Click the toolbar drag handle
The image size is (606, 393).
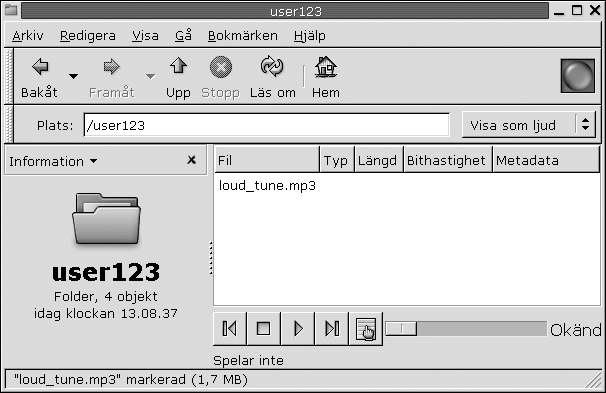(x=9, y=76)
